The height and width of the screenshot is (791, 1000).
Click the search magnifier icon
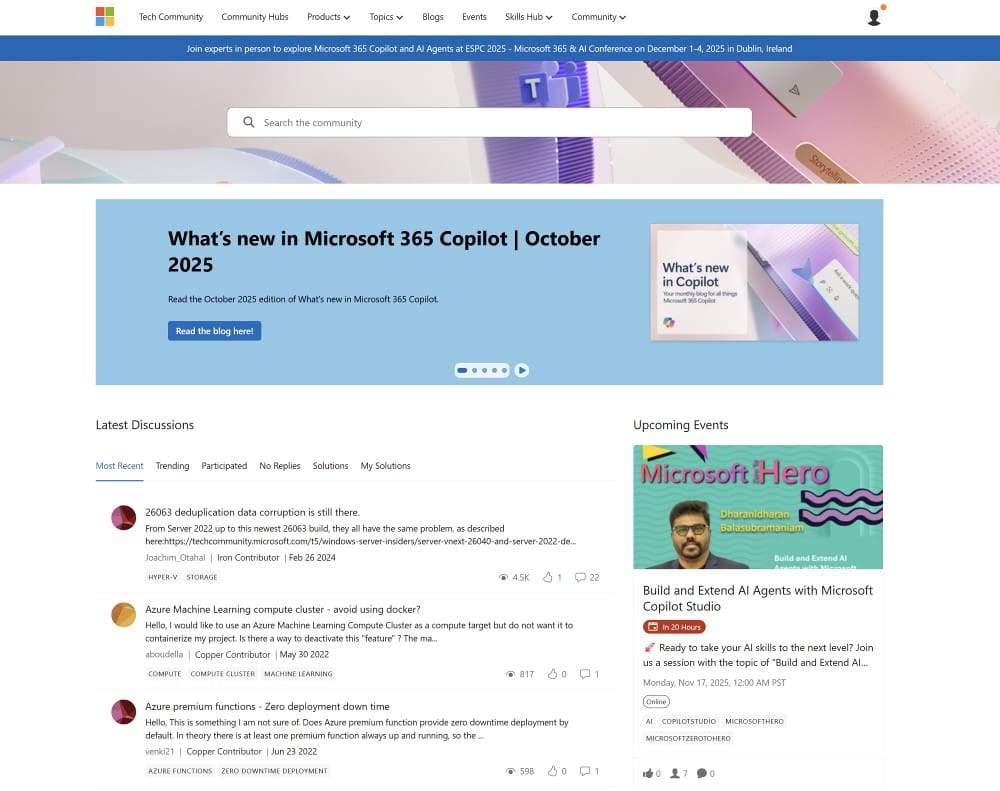(x=249, y=122)
